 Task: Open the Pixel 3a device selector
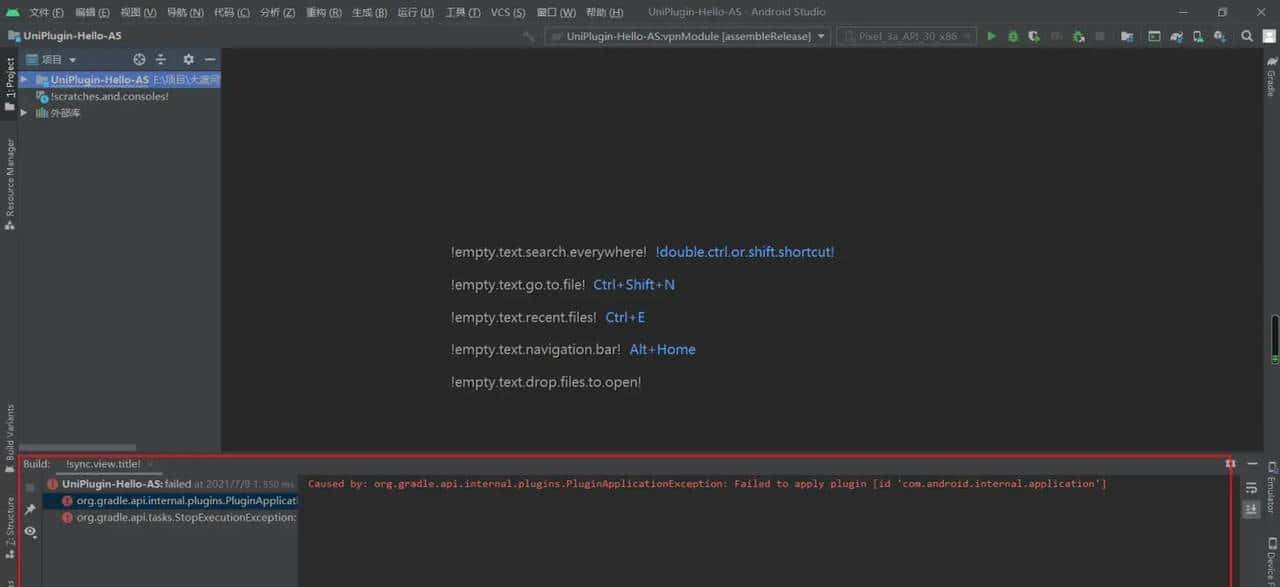905,36
